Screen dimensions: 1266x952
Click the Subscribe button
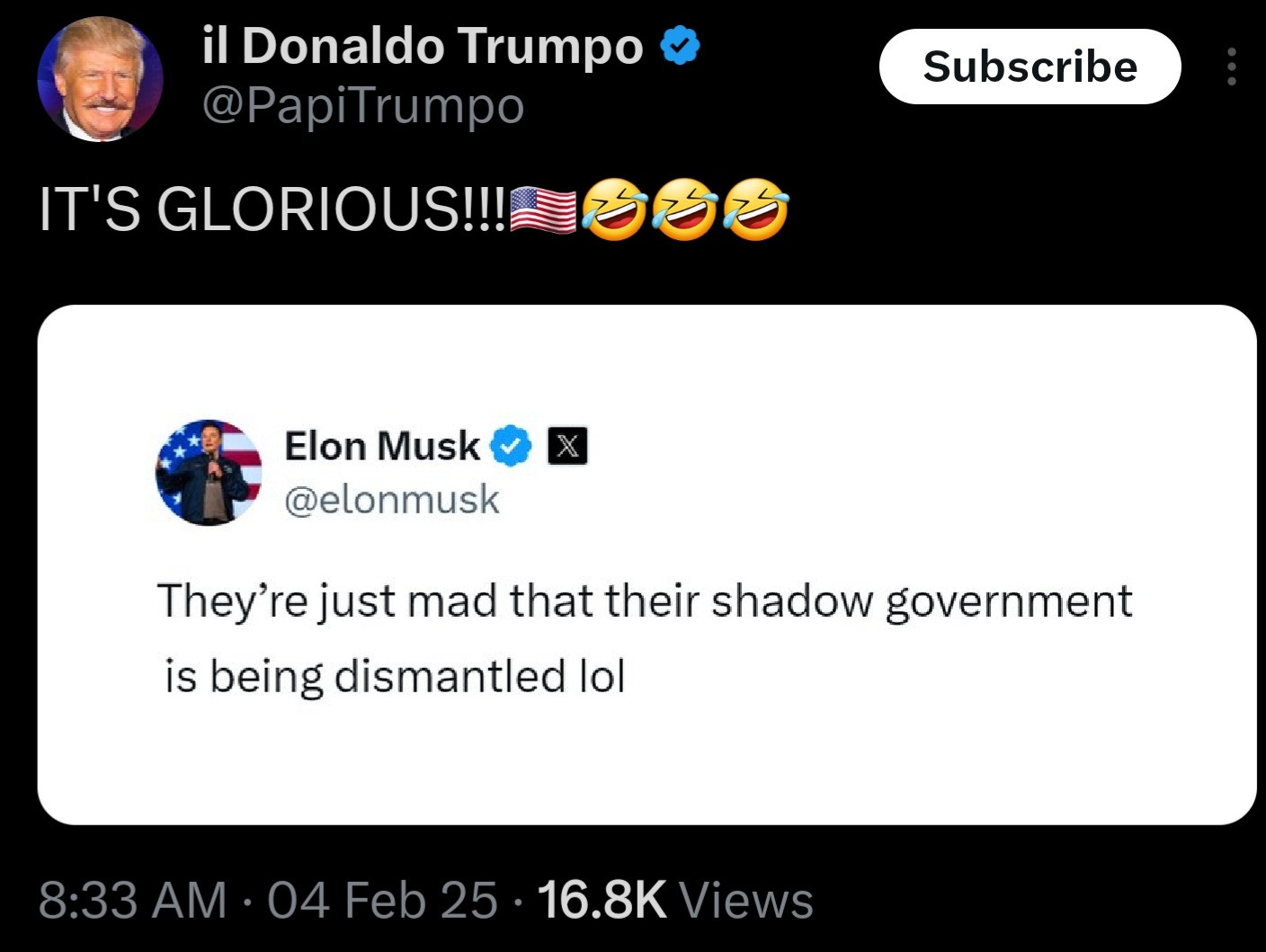click(x=1030, y=67)
